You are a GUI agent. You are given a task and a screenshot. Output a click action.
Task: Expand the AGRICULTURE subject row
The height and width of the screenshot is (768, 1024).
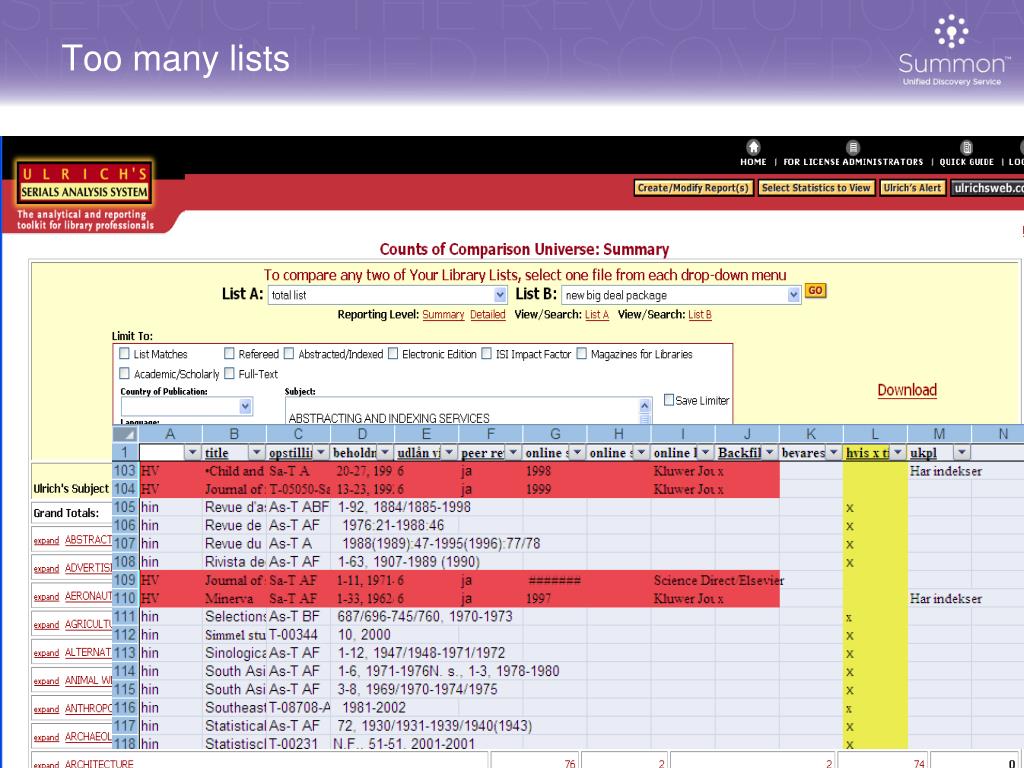[x=46, y=625]
